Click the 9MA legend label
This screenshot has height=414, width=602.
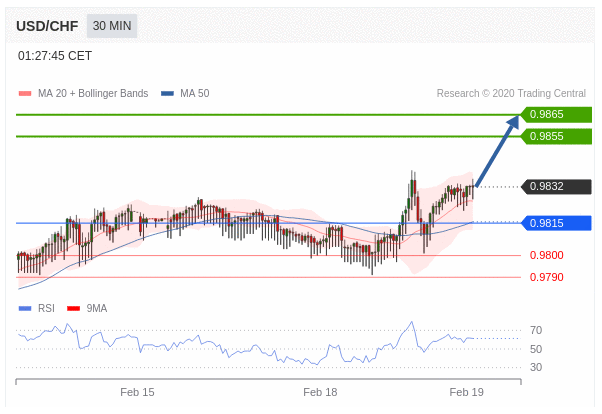(97, 308)
